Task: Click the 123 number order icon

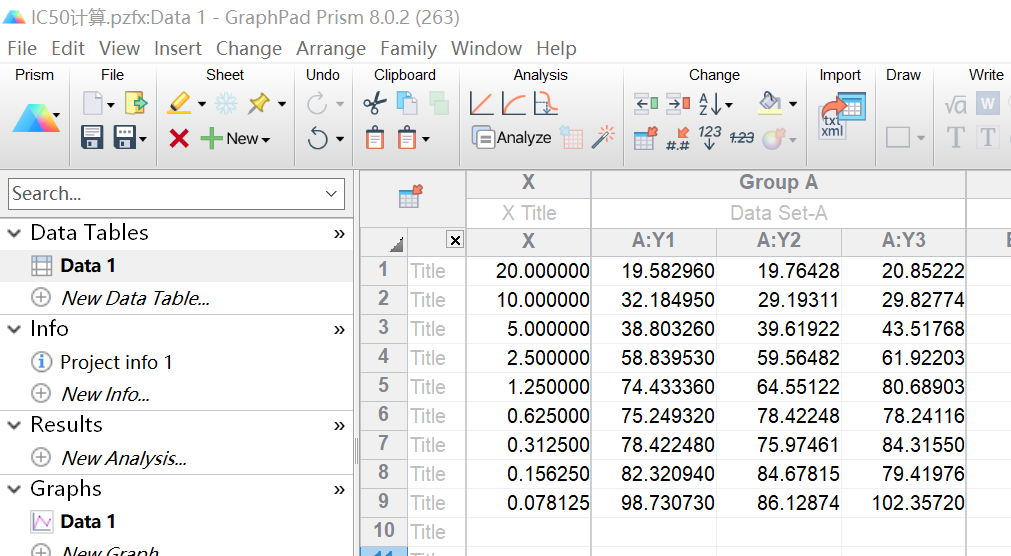Action: [709, 138]
